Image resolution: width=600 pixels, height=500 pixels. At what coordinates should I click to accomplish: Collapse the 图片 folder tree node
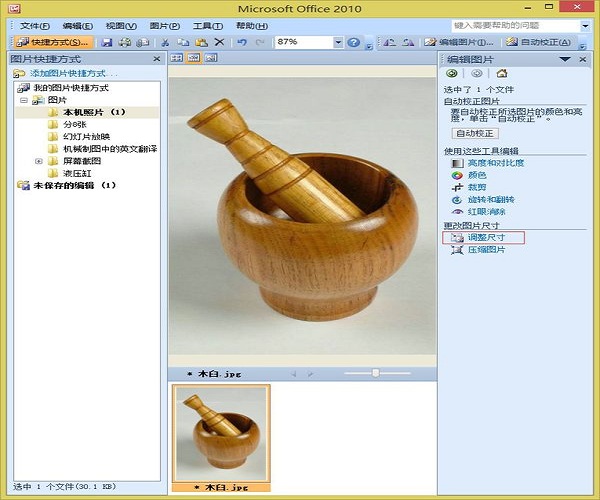point(23,100)
